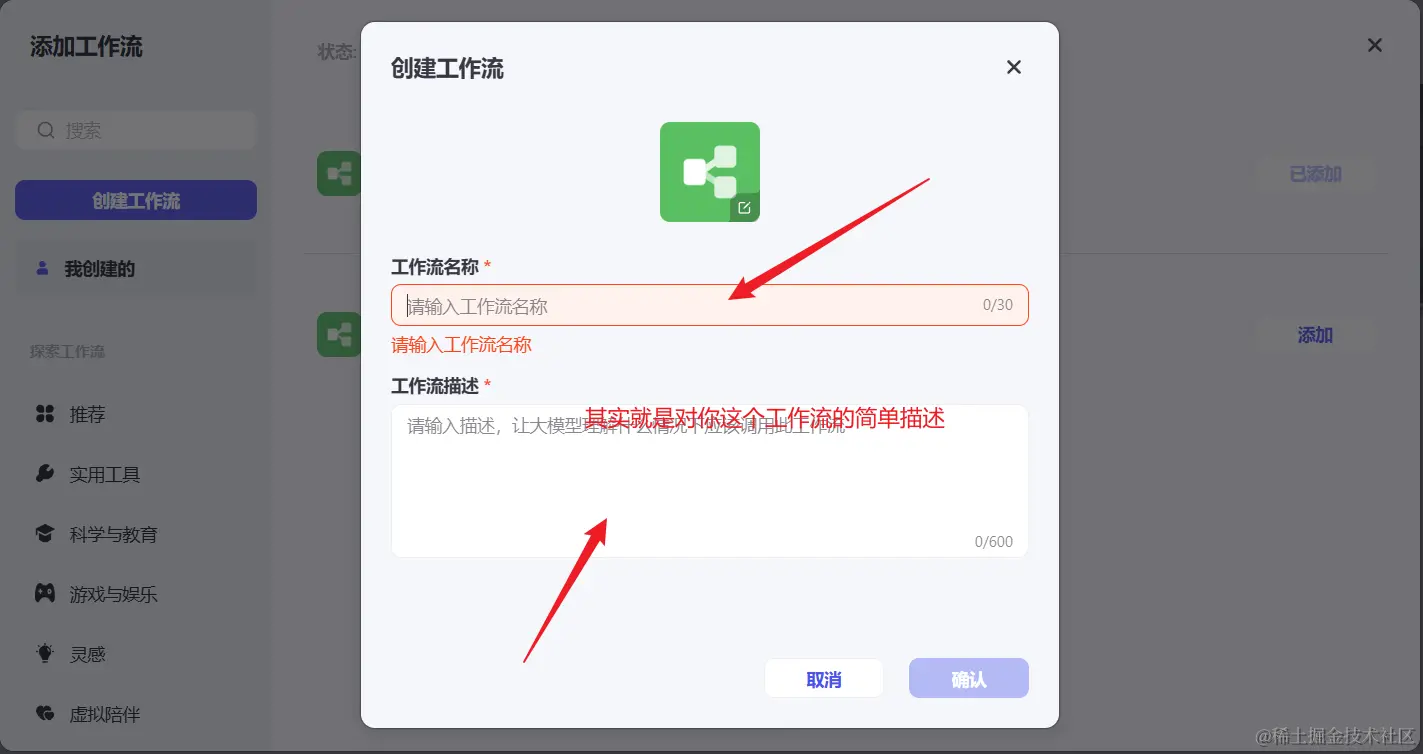Click the 灵感 lightbulb icon

coord(45,654)
